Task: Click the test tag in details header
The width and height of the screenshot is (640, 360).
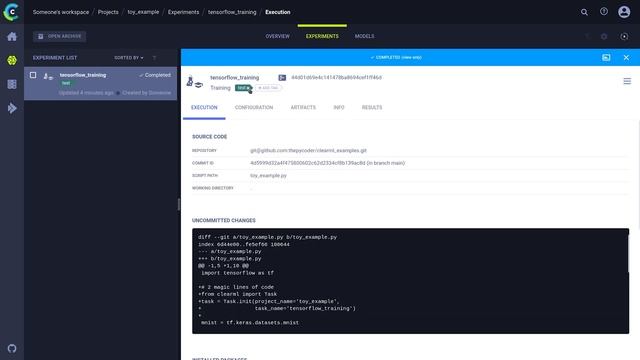Action: point(243,88)
